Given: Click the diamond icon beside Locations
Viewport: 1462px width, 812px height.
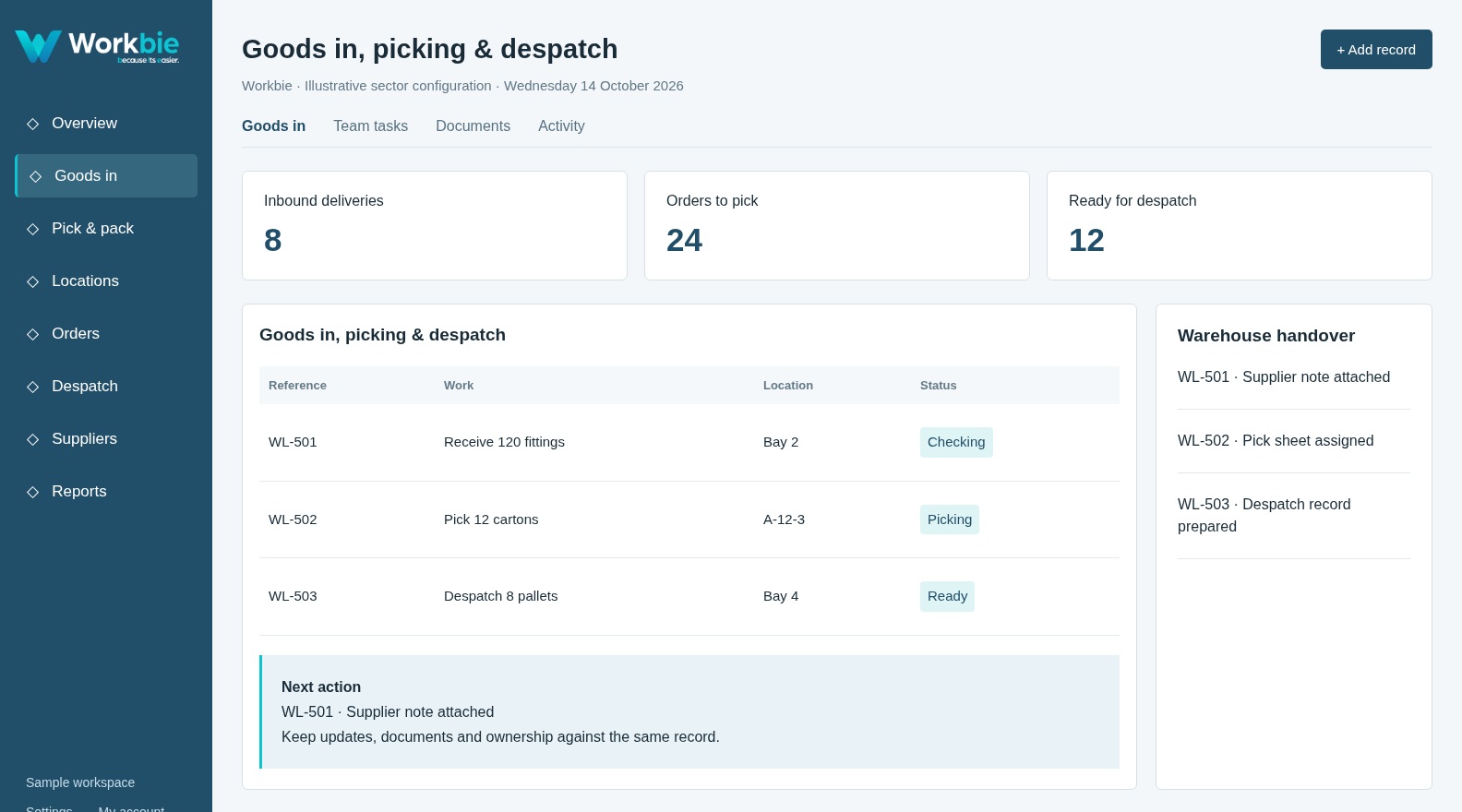Looking at the screenshot, I should tap(33, 281).
